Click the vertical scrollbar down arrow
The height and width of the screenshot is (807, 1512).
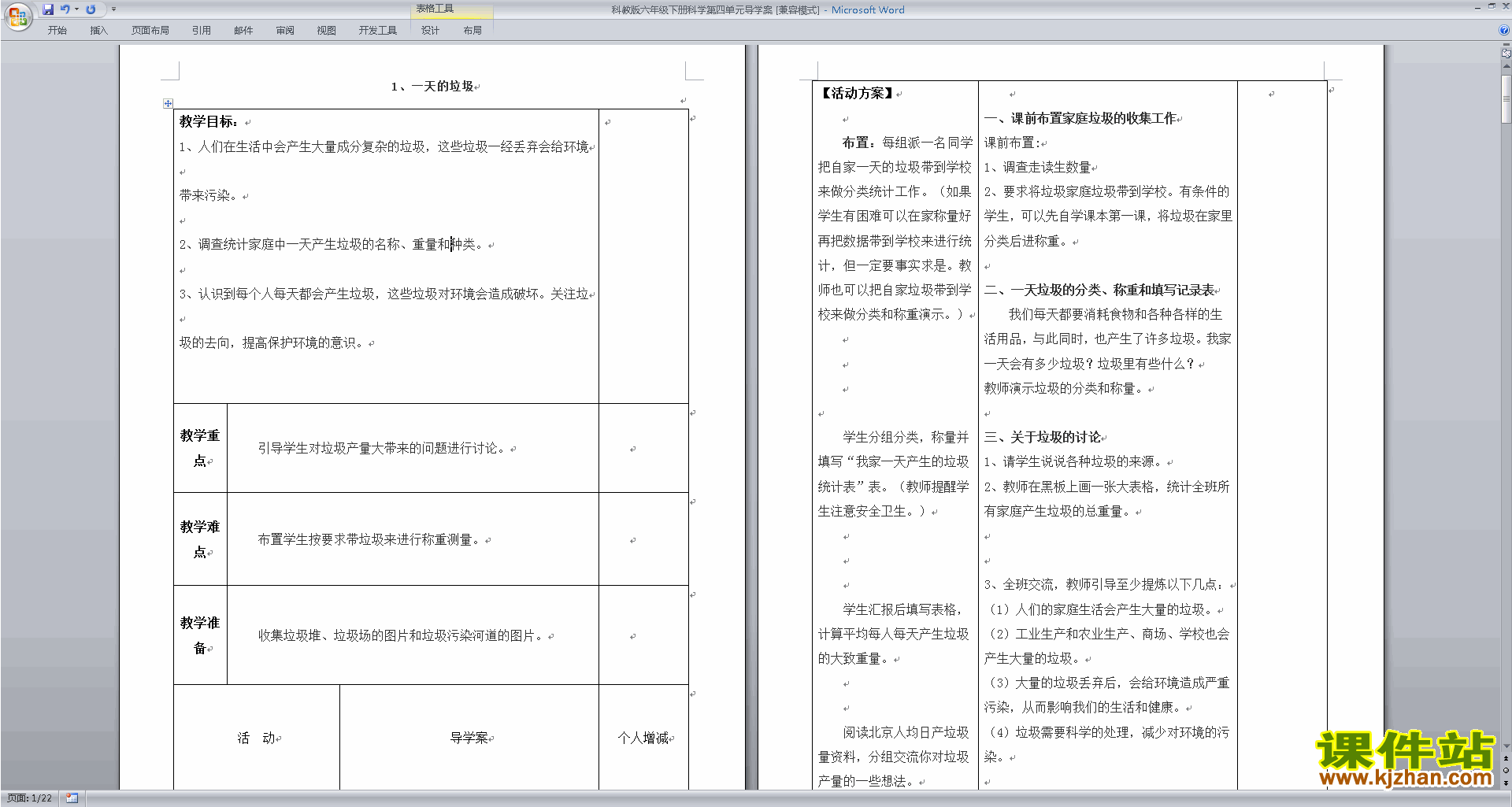point(1506,746)
